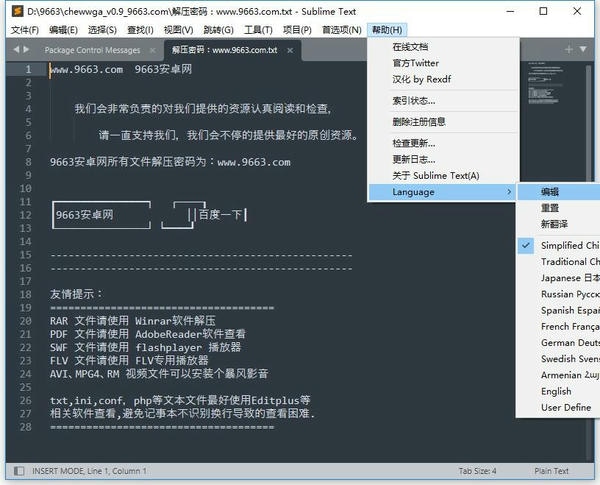Select Traditional Chinese language
The height and width of the screenshot is (485, 600).
click(x=559, y=261)
